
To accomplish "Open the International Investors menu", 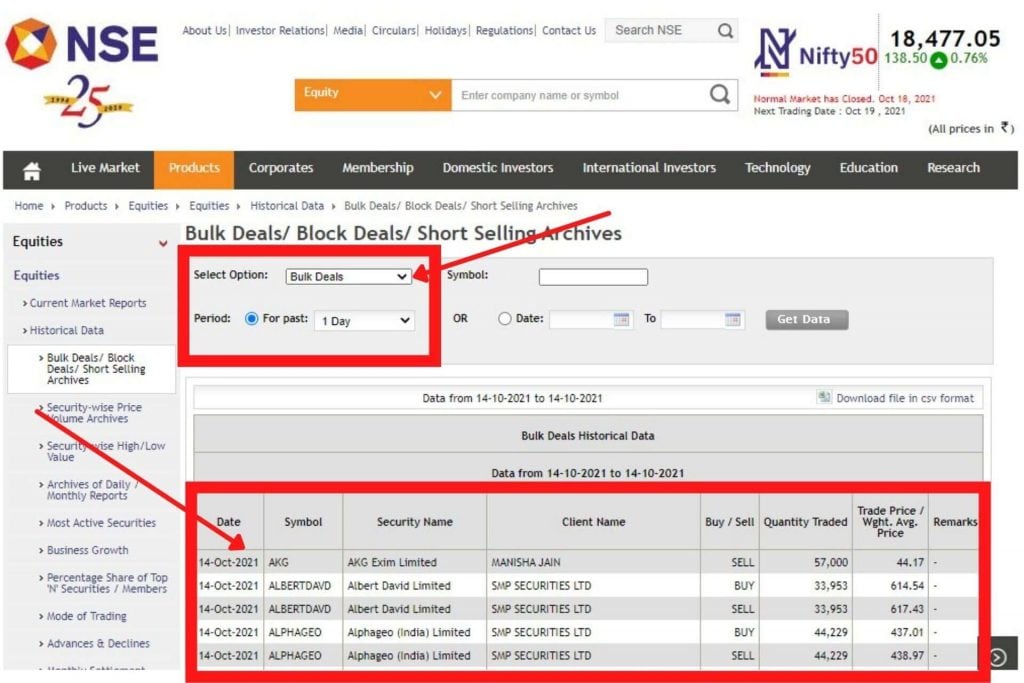I will coord(649,168).
